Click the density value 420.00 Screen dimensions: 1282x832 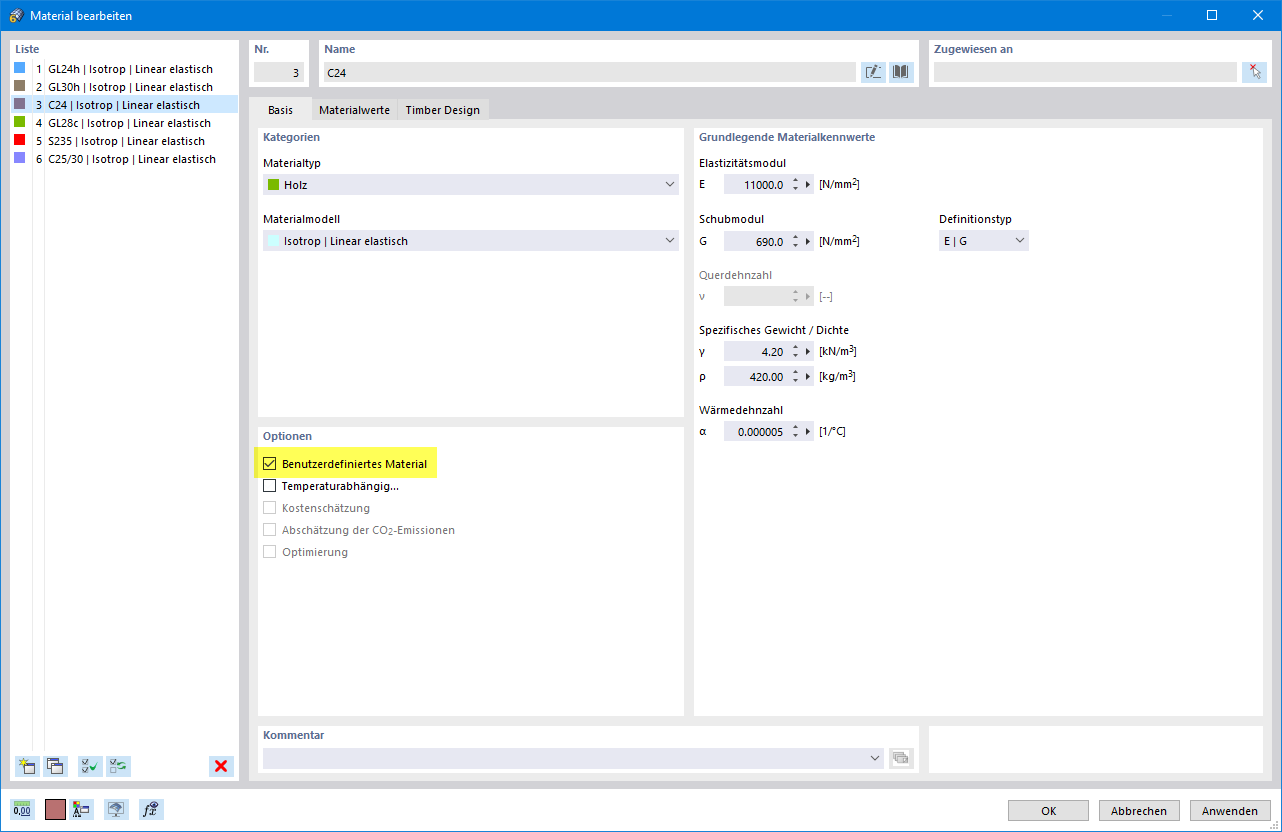click(x=755, y=377)
